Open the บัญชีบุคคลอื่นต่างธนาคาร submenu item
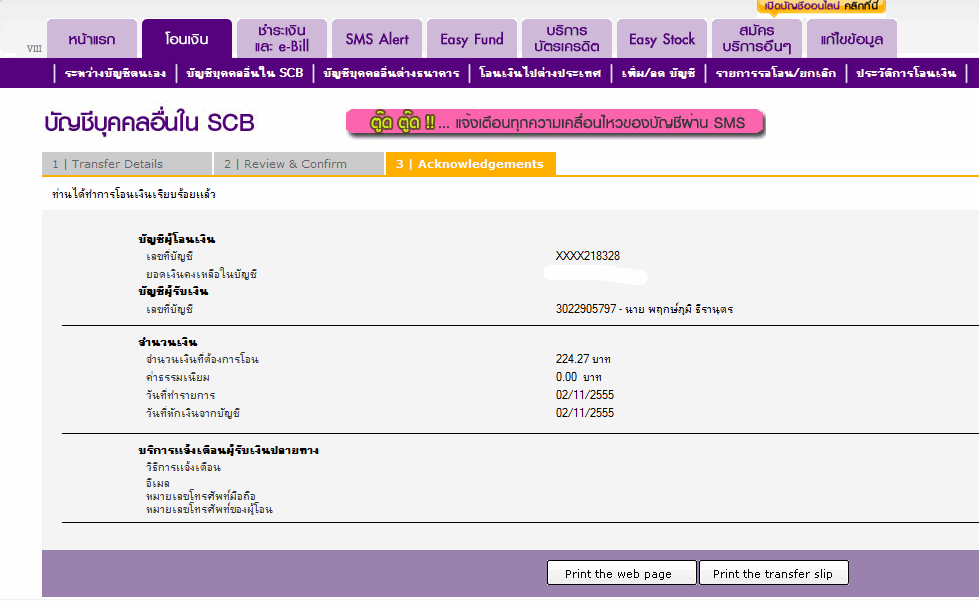 (391, 73)
